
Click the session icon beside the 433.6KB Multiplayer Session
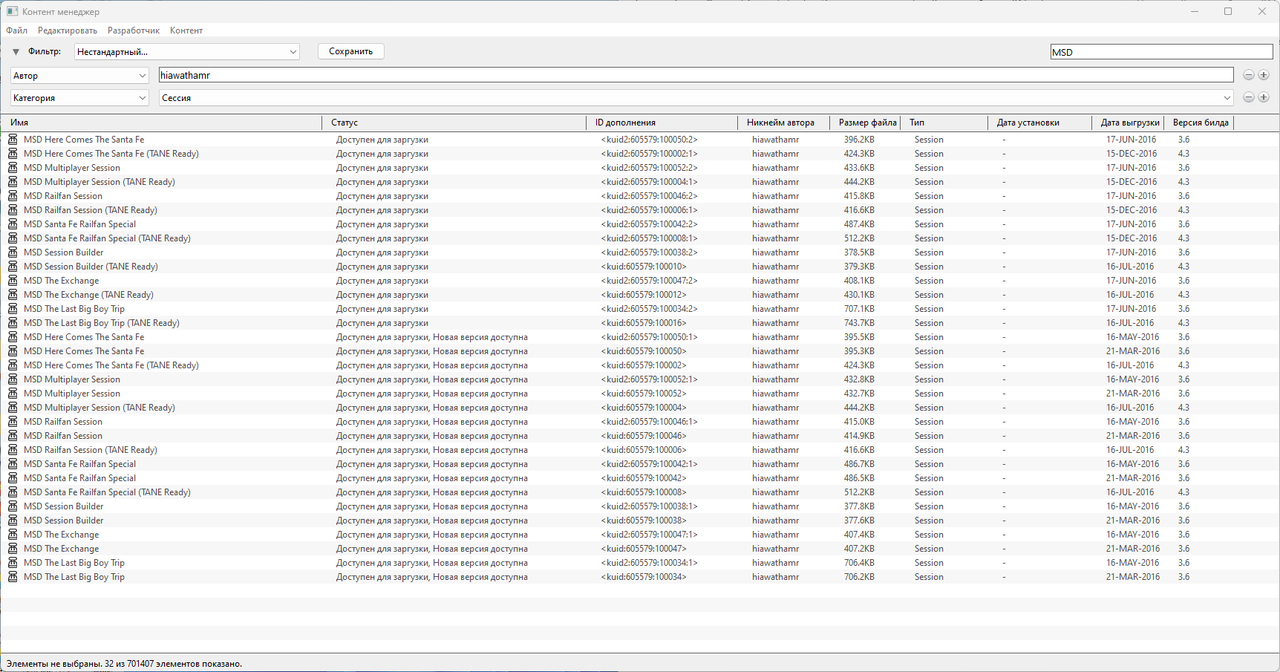coord(14,168)
